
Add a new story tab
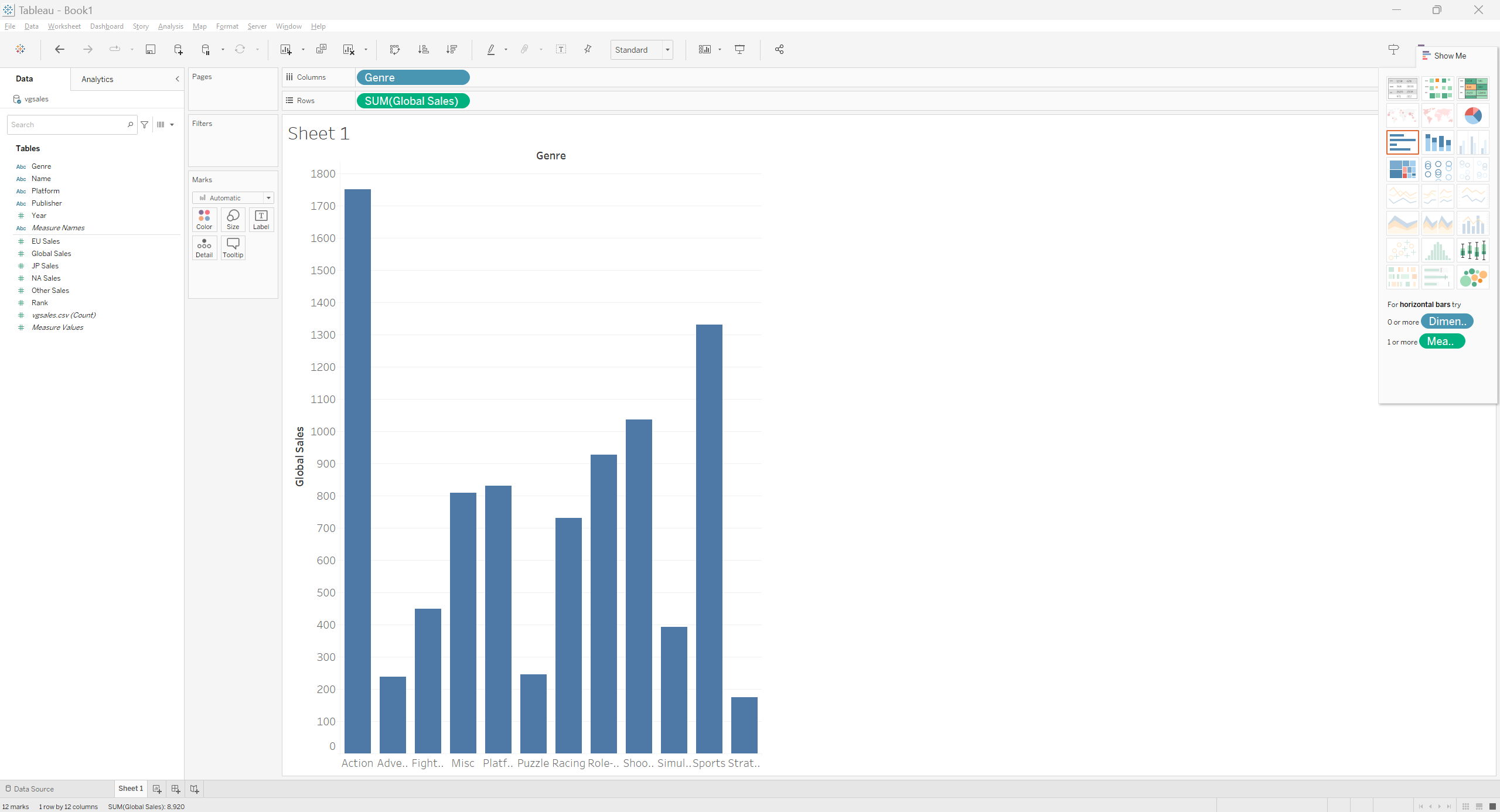pos(195,789)
